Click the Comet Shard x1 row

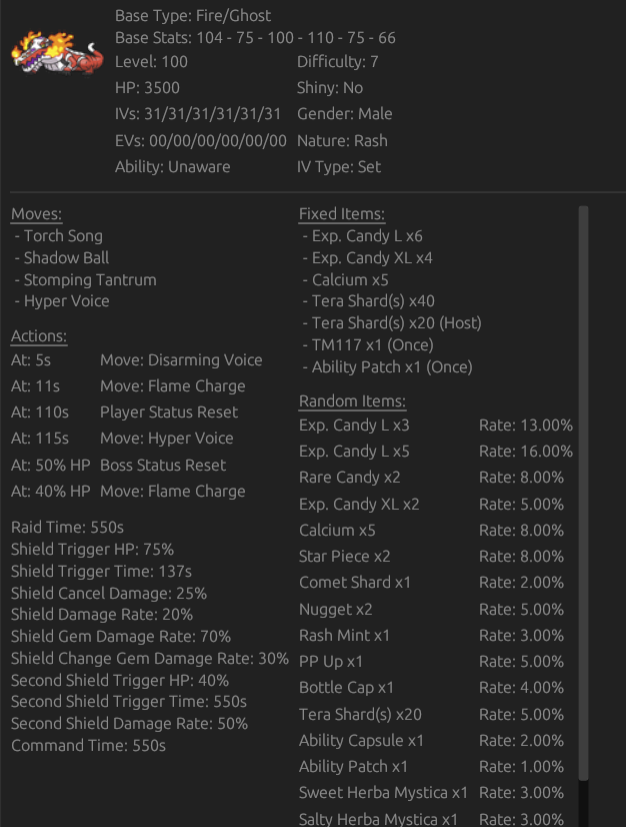pyautogui.click(x=354, y=582)
